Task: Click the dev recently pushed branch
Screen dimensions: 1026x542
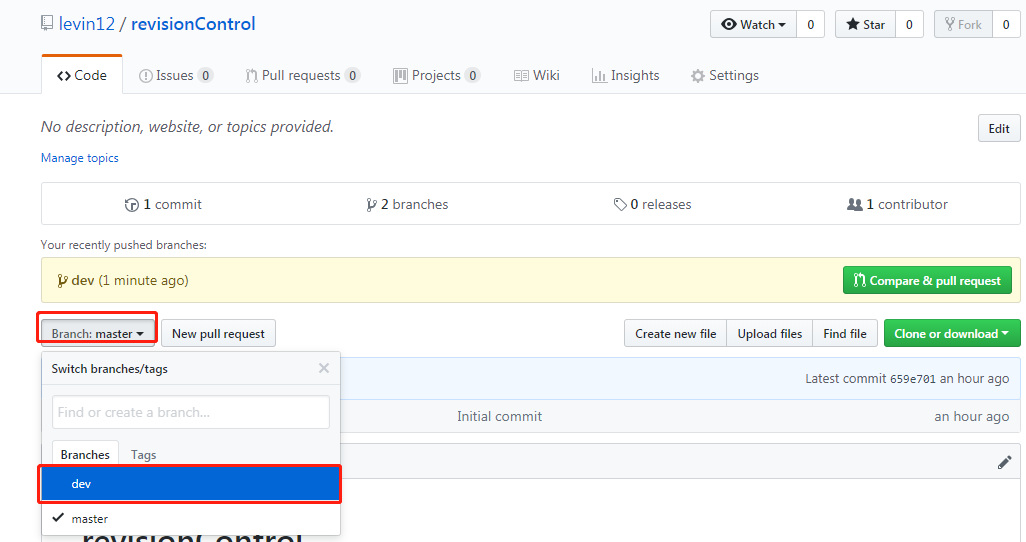Action: coord(82,280)
